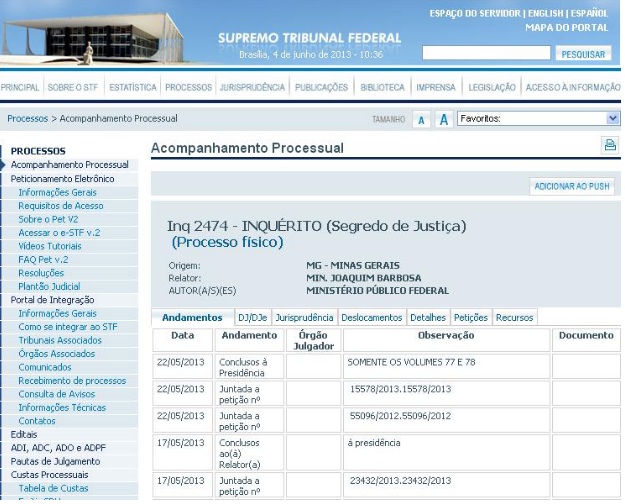Screen dimensions: 625x504
Task: Switch to the Recursos tab
Action: (x=514, y=317)
